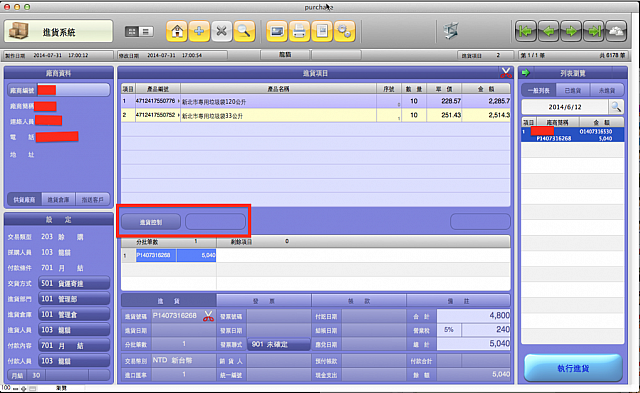Switch to 已進貨 tab
The image size is (640, 393).
(573, 90)
